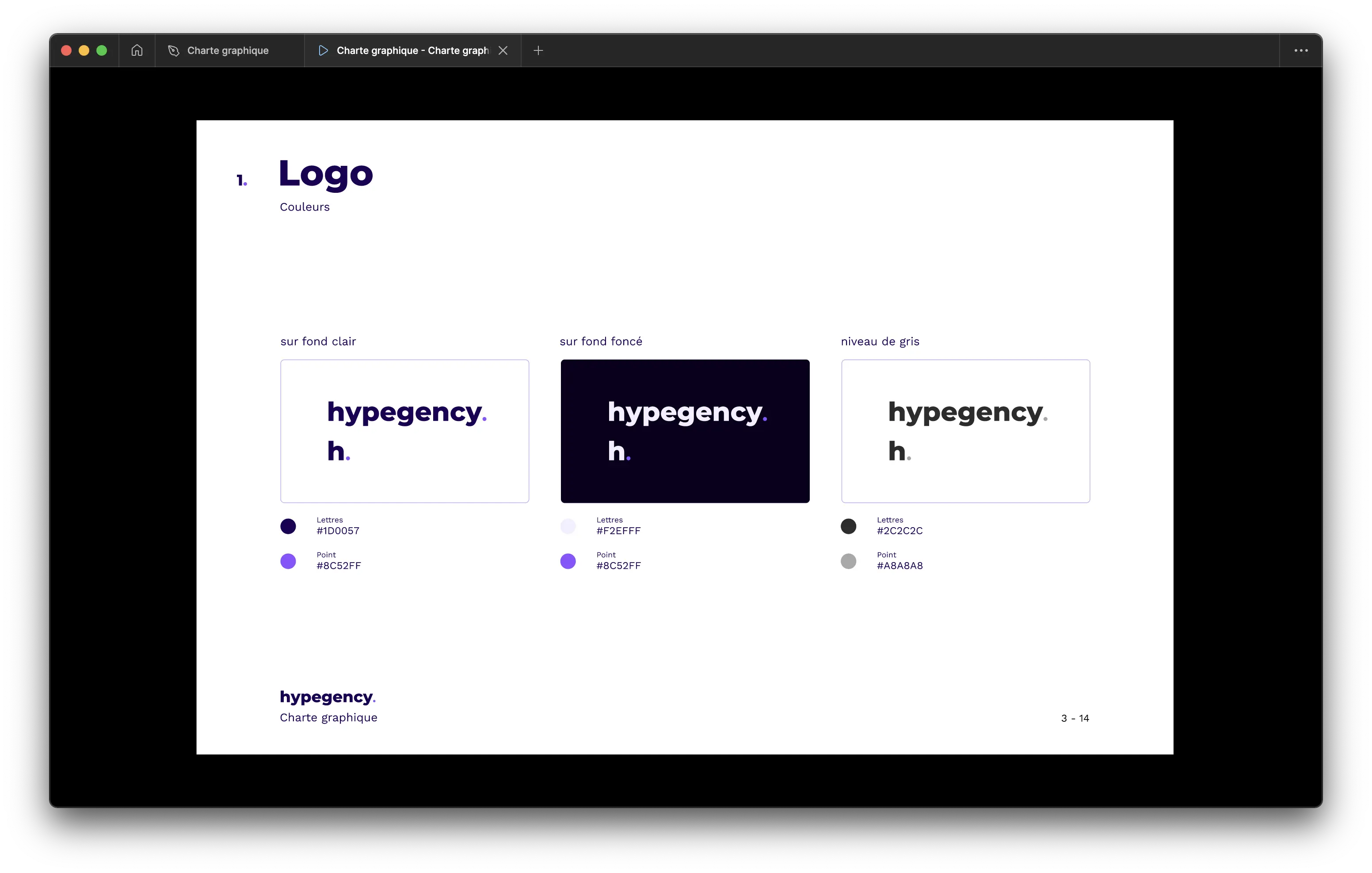Click the dark background logo card
This screenshot has height=873, width=1372.
click(x=685, y=431)
